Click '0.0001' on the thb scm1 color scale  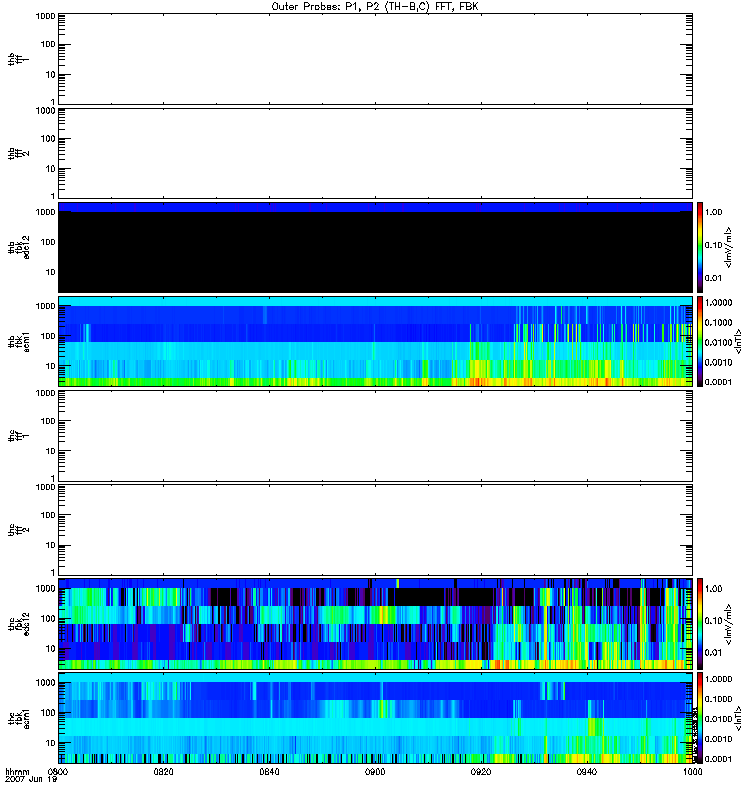click(x=718, y=382)
